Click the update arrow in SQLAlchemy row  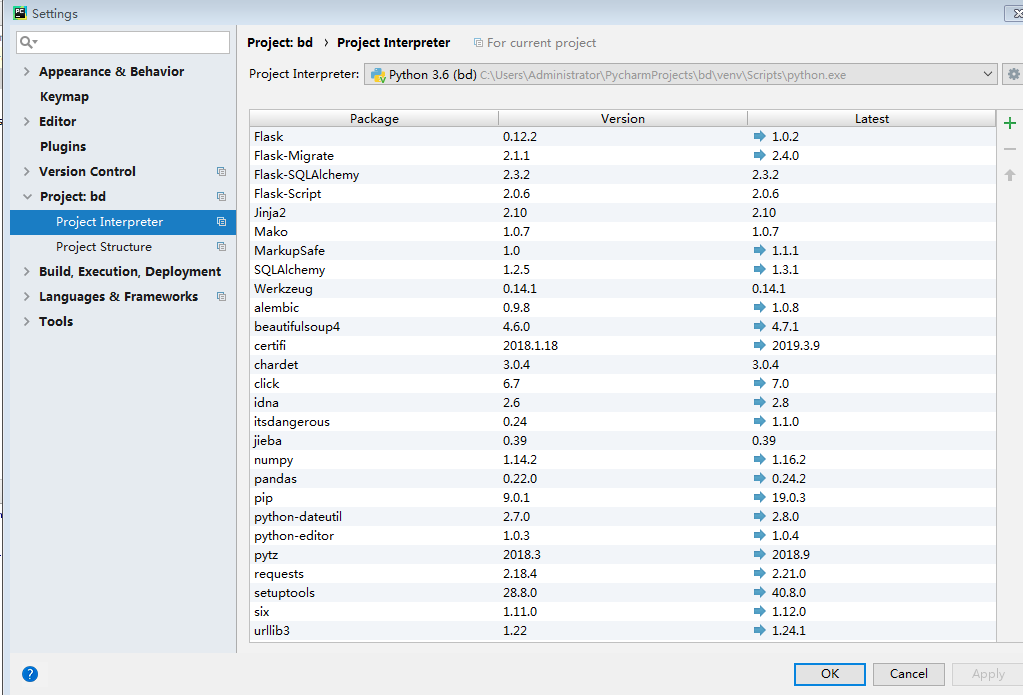click(759, 269)
